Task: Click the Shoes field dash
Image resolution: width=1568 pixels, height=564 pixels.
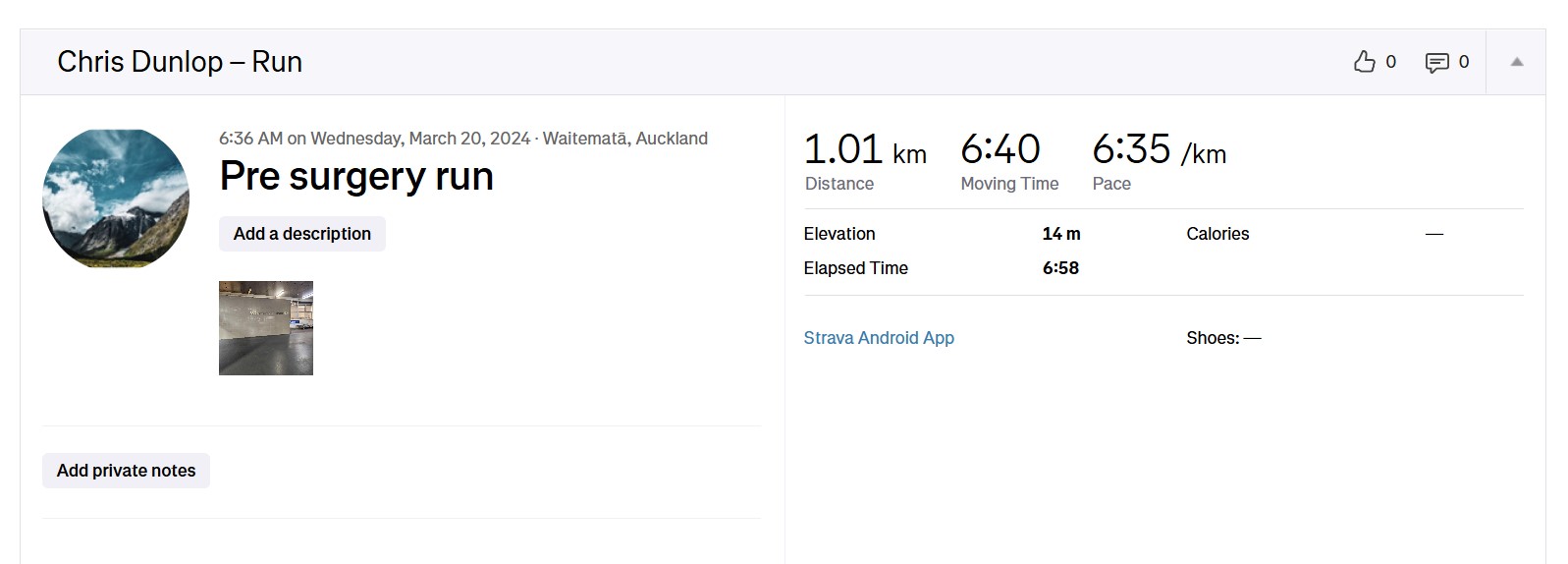Action: tap(1252, 338)
